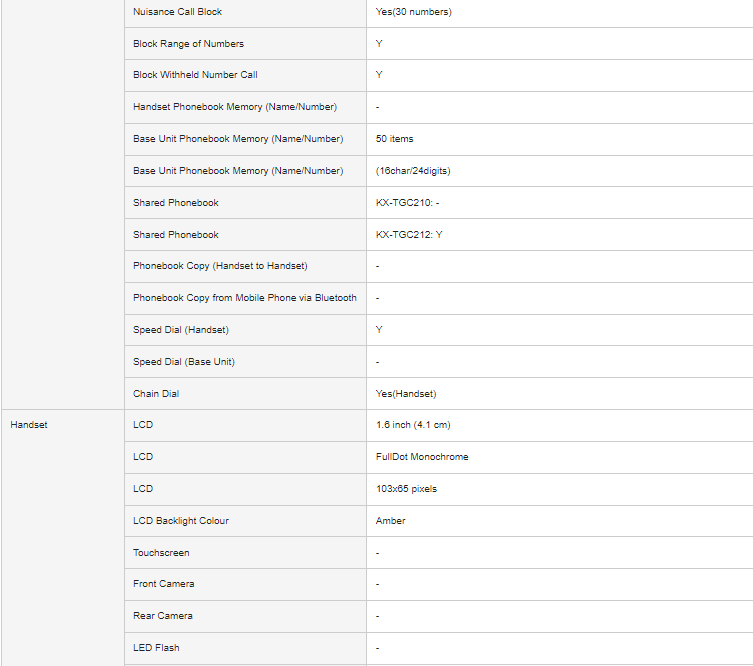Click the Handset section heading
Screen dimensions: 753x666
coord(29,425)
